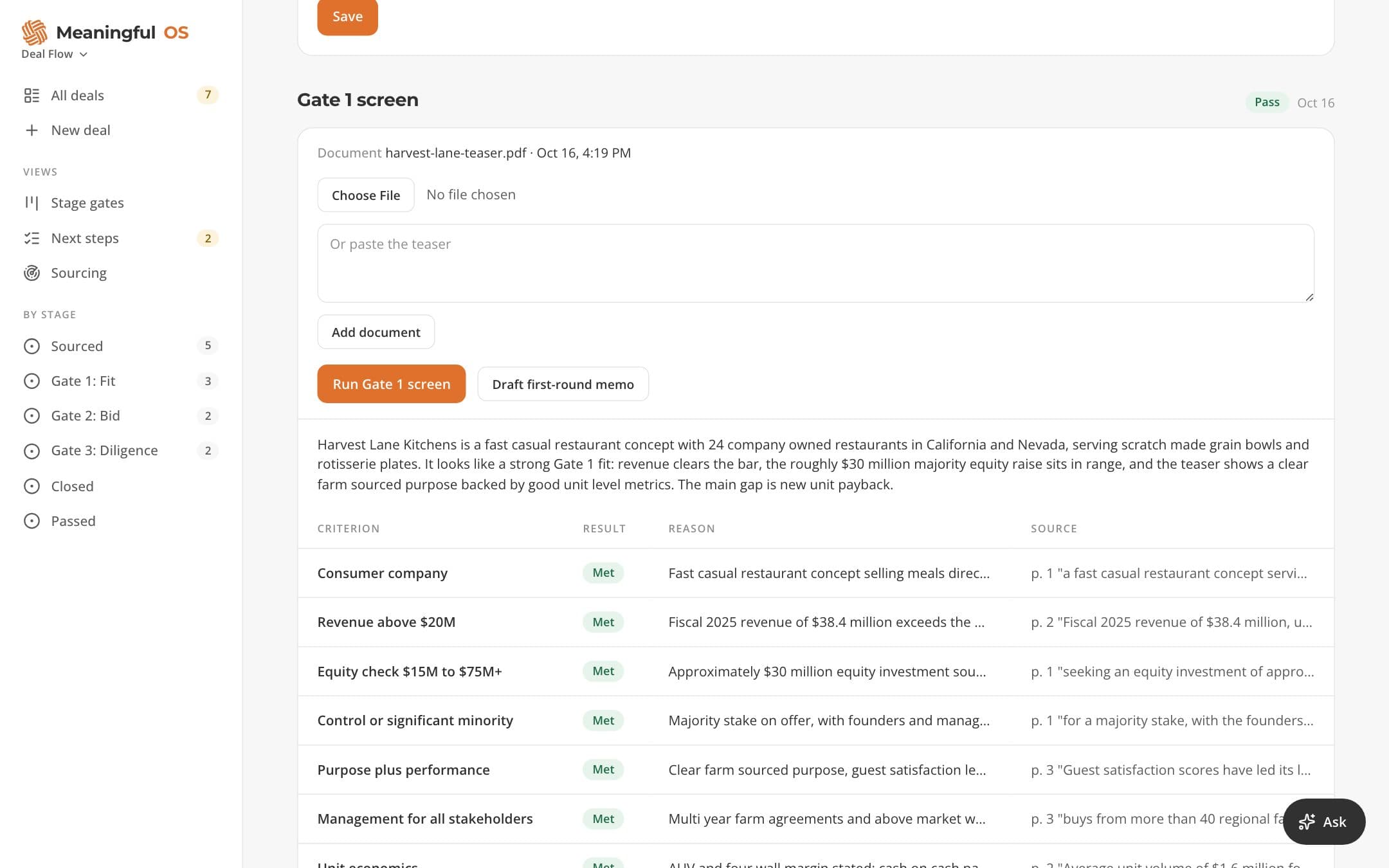Click Management for all stakeholders criterion
The width and height of the screenshot is (1389, 868).
(424, 818)
